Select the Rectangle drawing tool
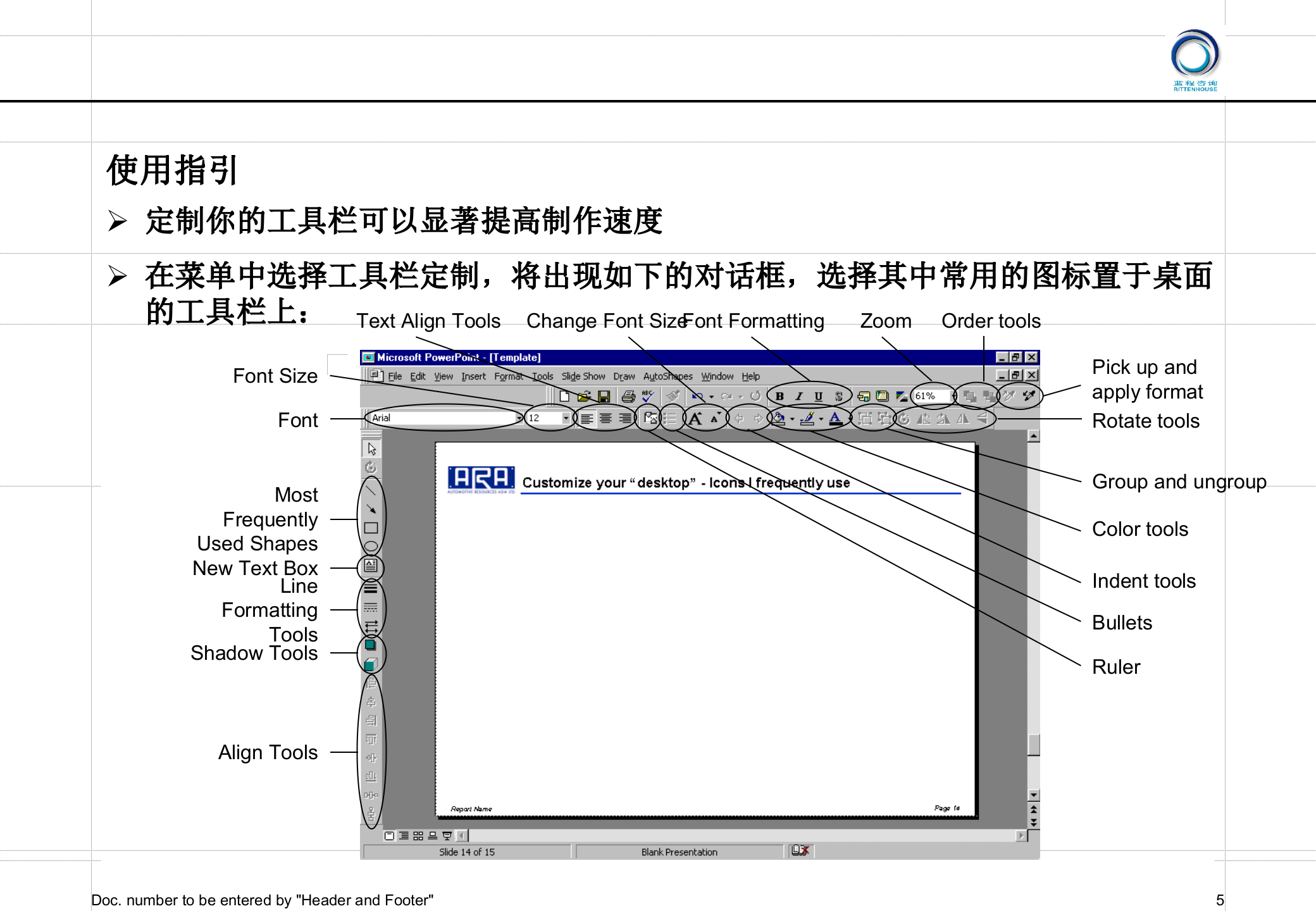 (371, 527)
